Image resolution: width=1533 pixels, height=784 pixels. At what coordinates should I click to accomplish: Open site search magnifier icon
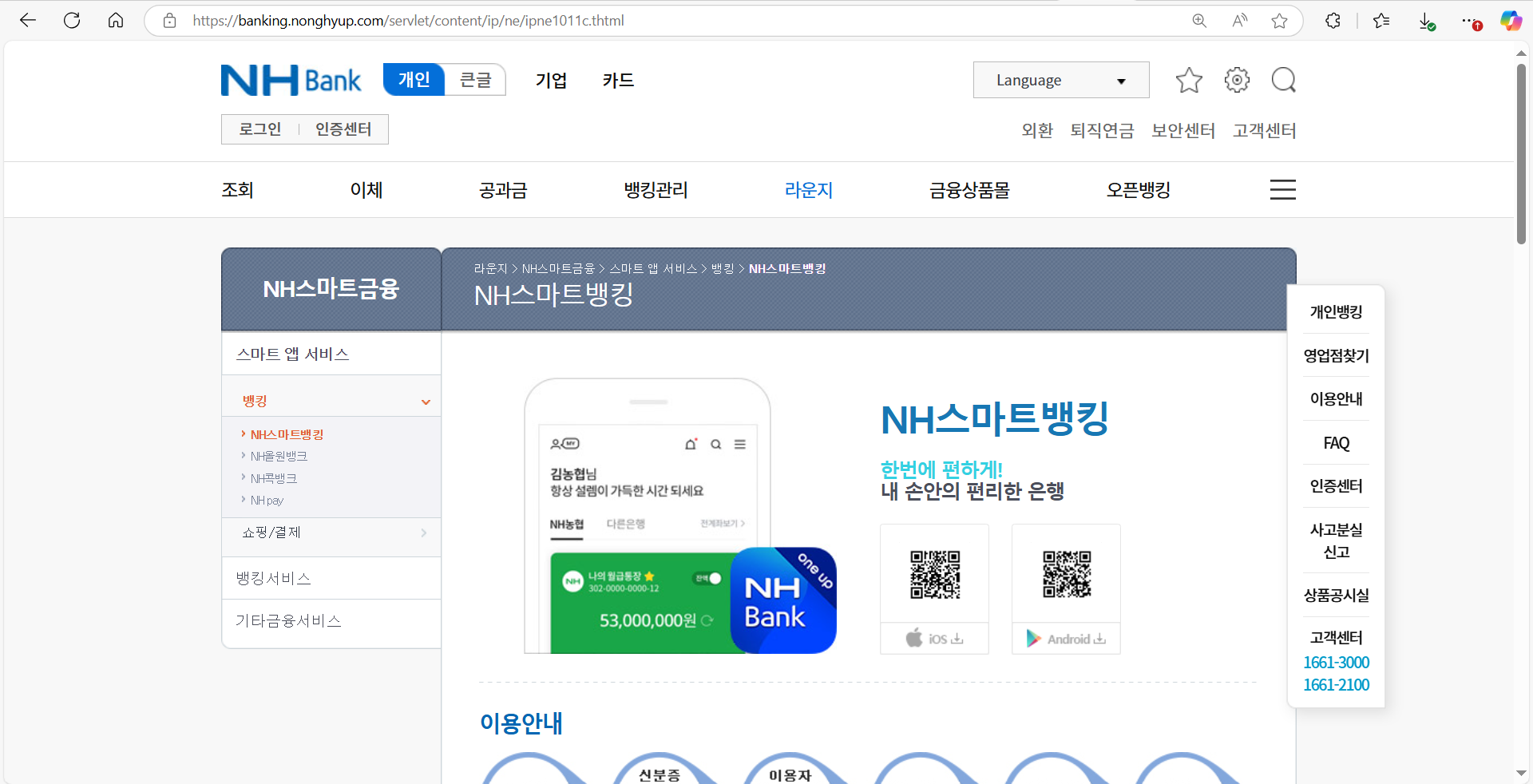(x=1283, y=80)
